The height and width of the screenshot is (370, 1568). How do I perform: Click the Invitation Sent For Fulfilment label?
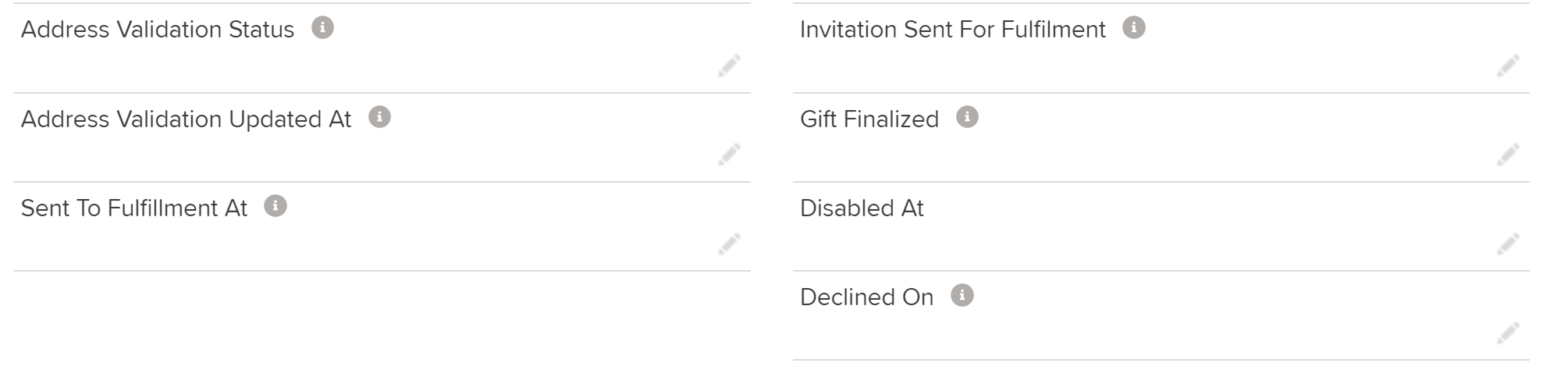[x=953, y=30]
